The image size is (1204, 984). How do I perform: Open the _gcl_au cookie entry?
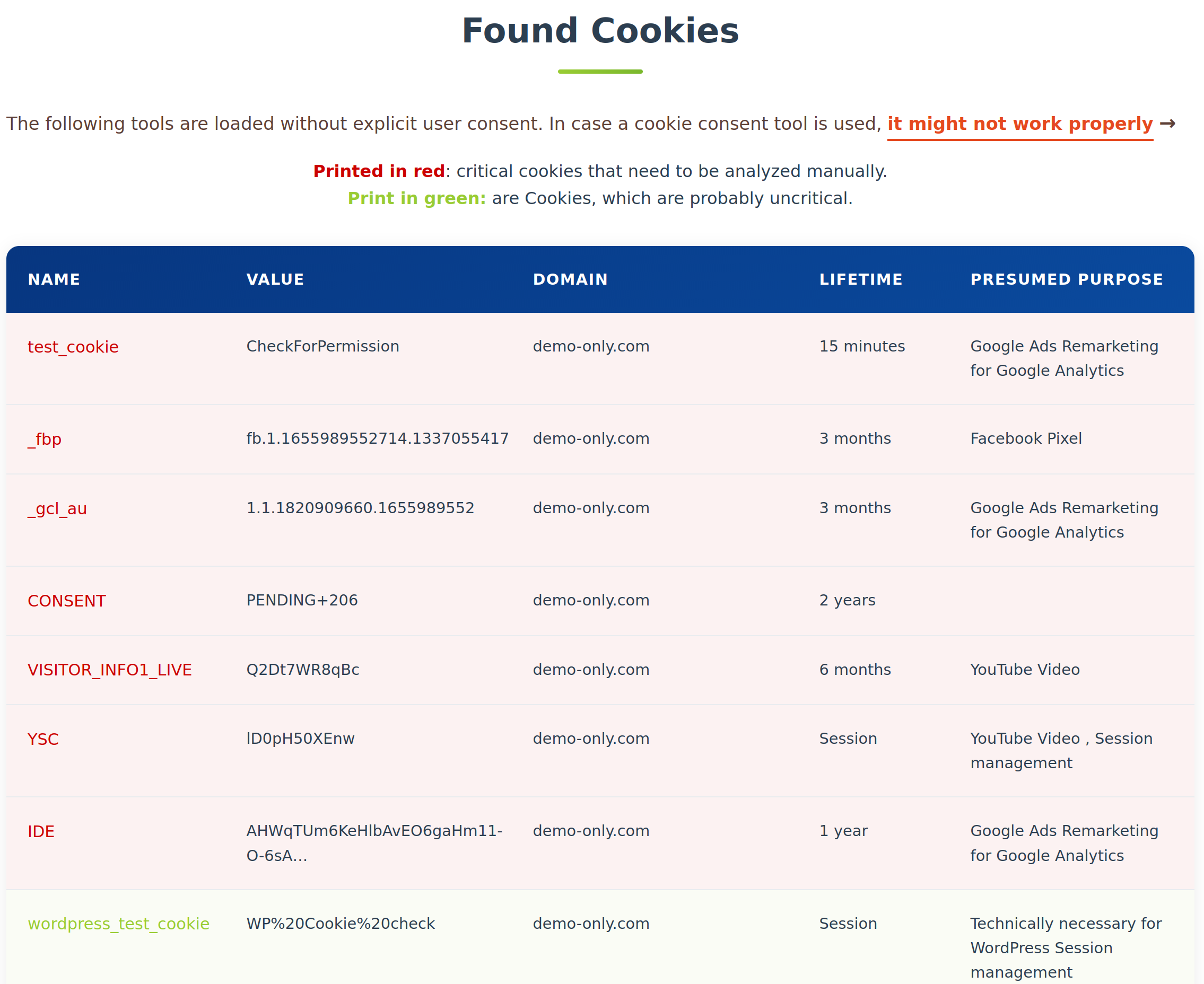pos(57,509)
